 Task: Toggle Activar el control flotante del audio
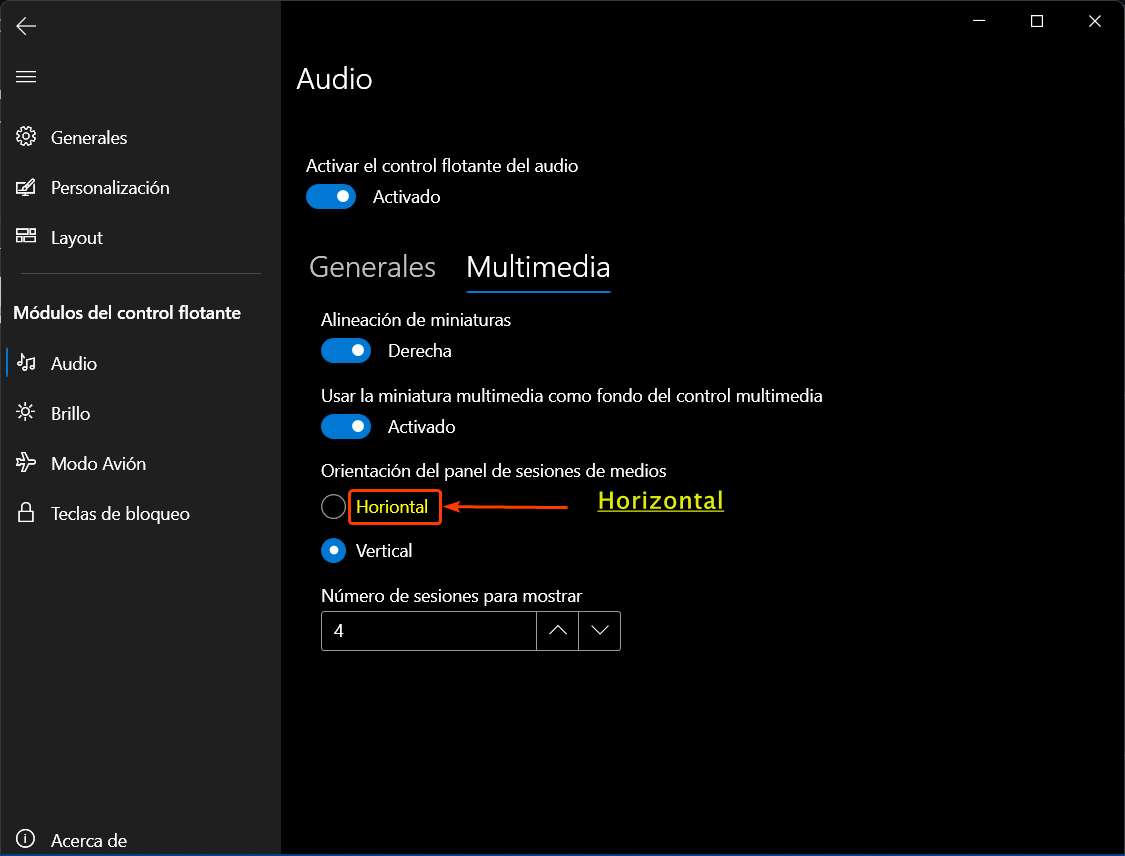point(331,197)
